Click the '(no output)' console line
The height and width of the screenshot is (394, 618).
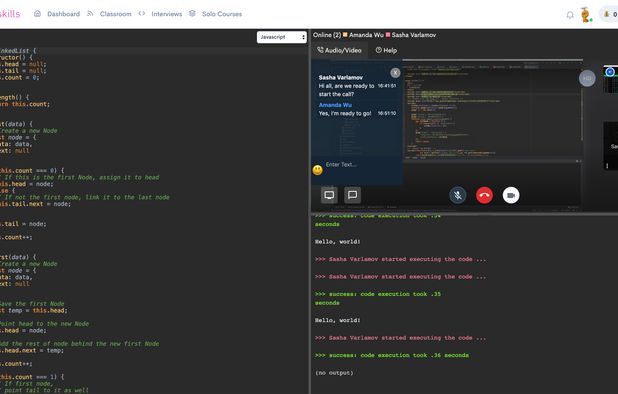coord(334,372)
